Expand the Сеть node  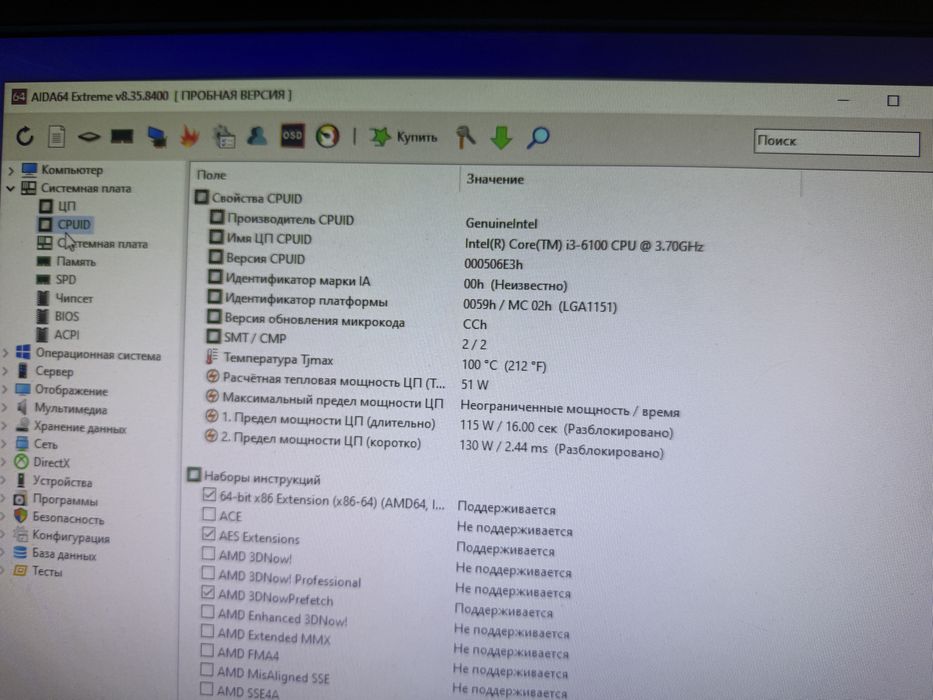point(5,444)
